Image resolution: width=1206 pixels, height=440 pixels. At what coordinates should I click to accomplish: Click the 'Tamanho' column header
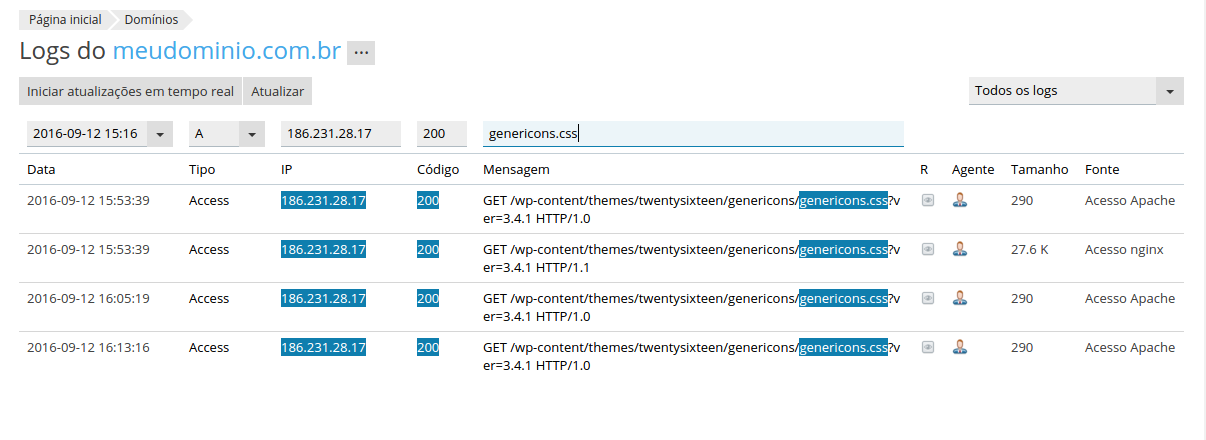(1039, 170)
